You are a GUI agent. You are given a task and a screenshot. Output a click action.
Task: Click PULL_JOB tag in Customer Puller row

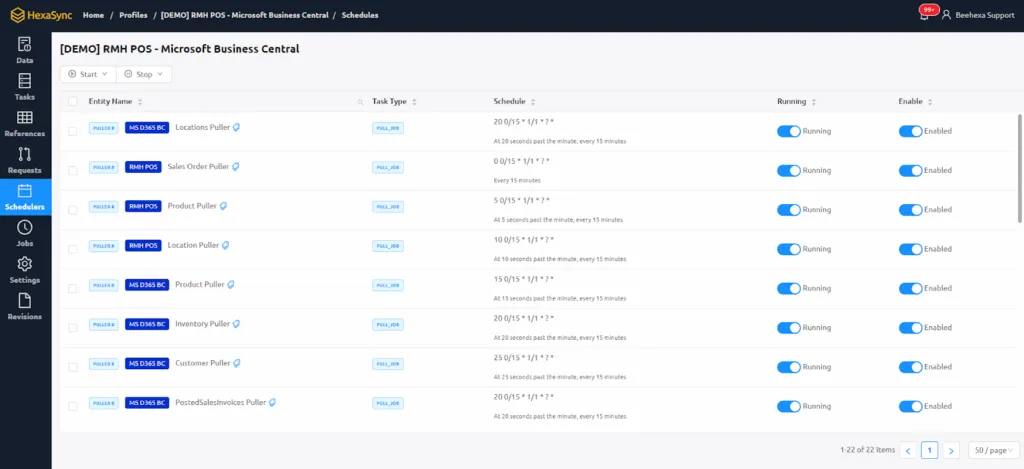pyautogui.click(x=388, y=364)
